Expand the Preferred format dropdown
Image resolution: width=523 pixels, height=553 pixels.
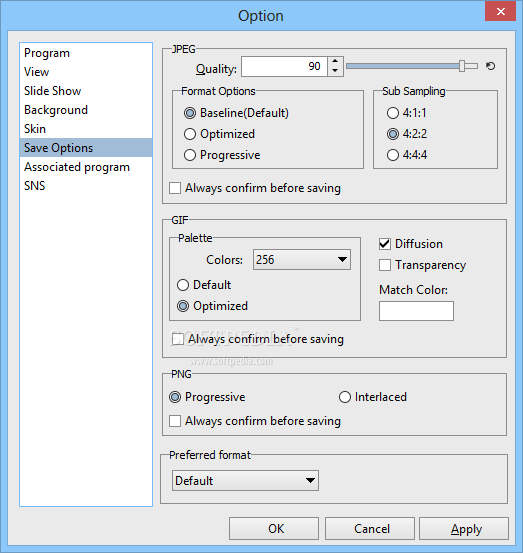245,480
